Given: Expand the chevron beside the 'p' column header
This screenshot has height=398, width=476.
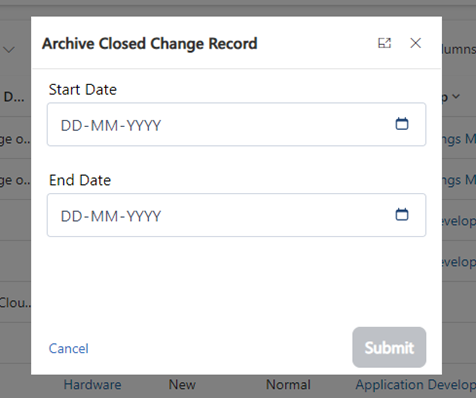Looking at the screenshot, I should (456, 97).
